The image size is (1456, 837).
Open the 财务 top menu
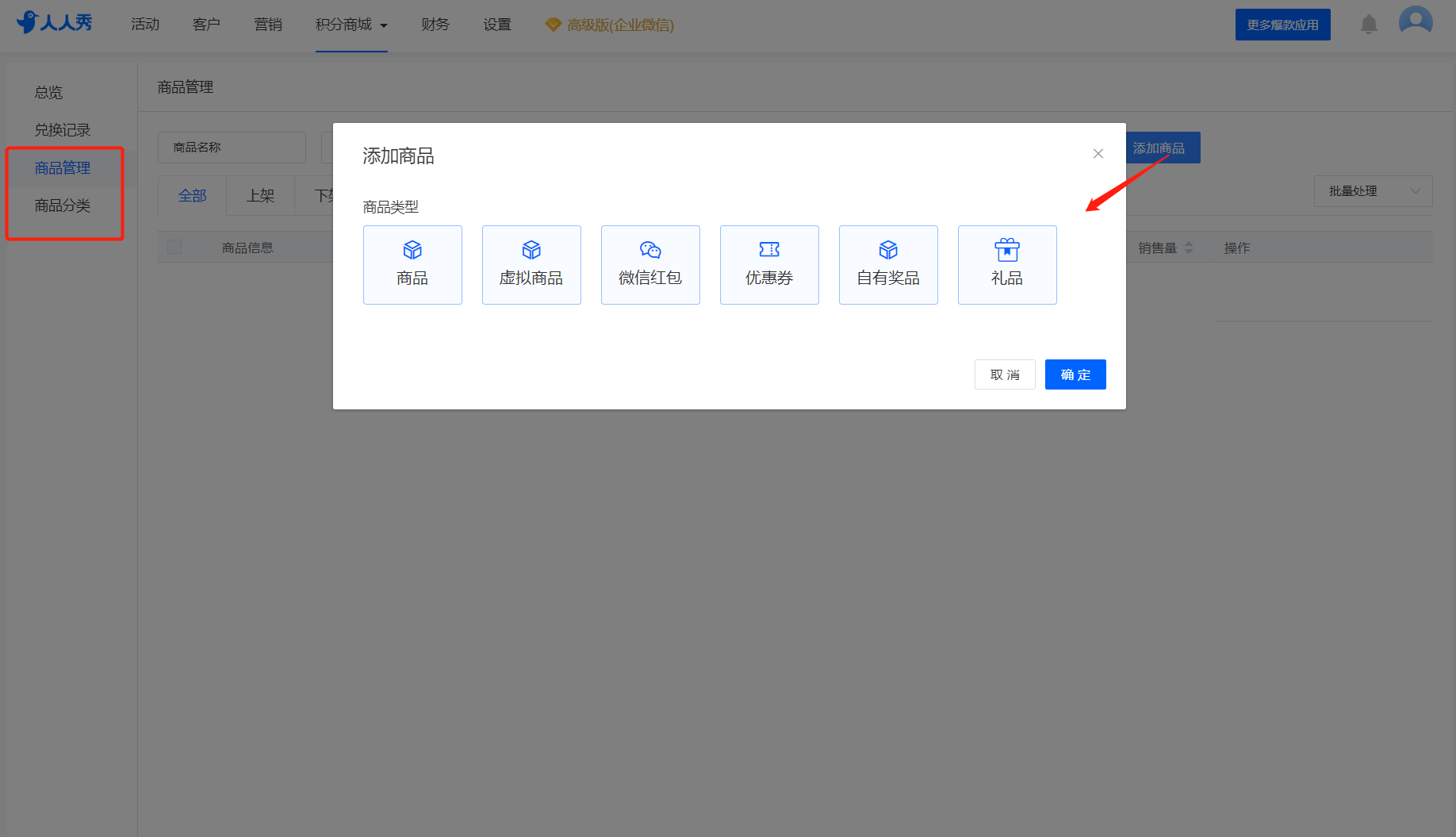(435, 25)
